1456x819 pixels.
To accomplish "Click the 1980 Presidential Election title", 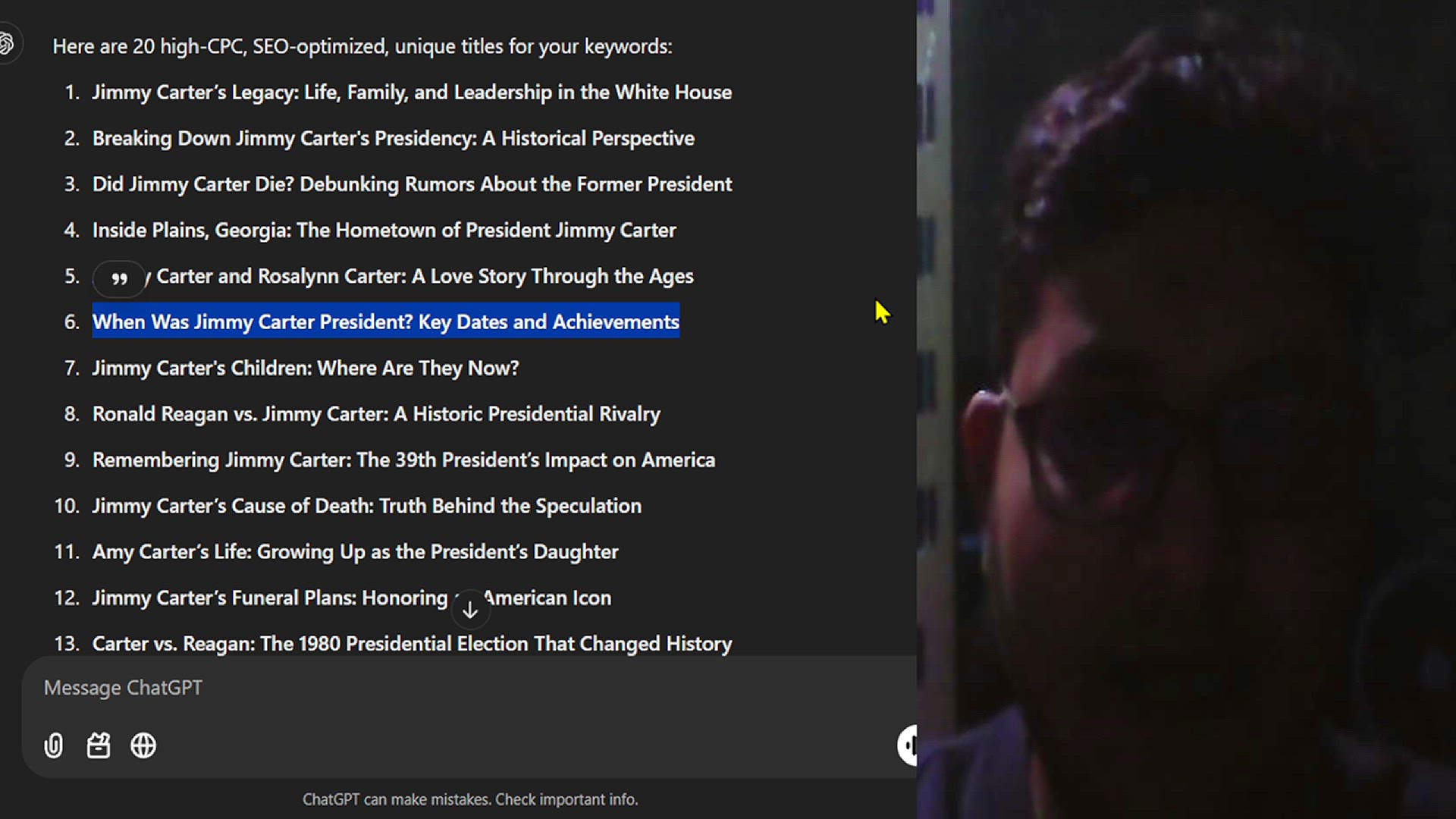I will click(412, 643).
